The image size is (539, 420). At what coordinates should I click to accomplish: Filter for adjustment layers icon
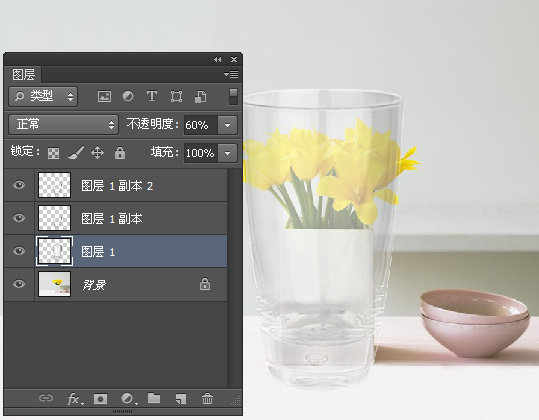point(128,96)
